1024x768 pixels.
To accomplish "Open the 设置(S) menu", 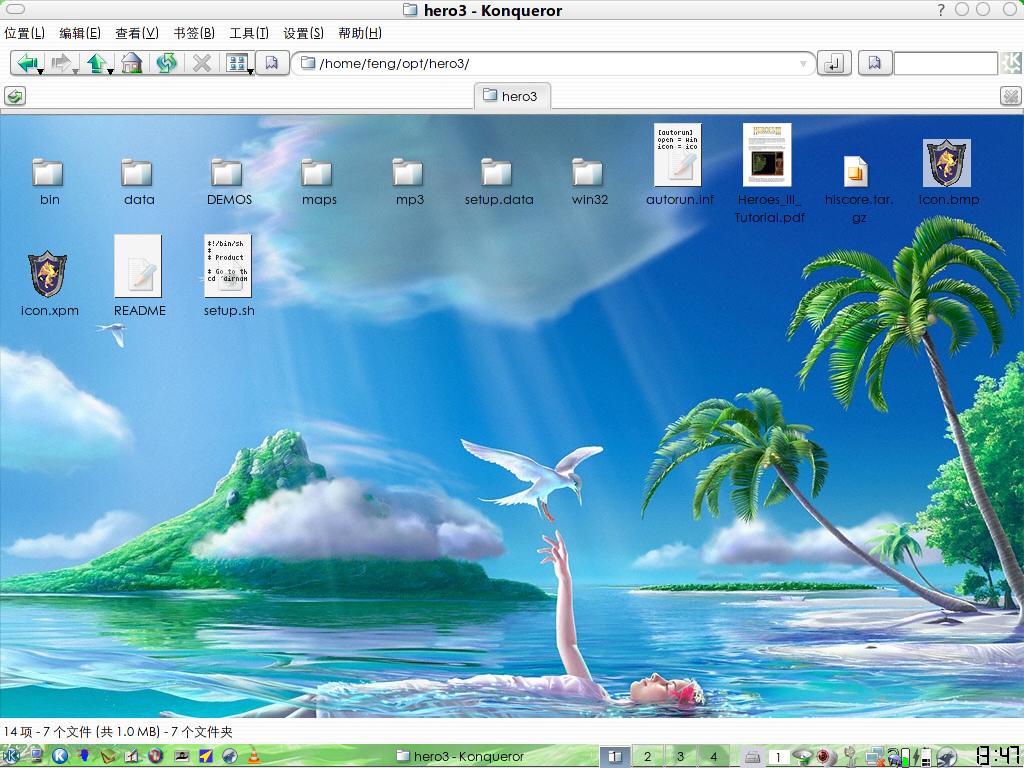I will (x=303, y=33).
